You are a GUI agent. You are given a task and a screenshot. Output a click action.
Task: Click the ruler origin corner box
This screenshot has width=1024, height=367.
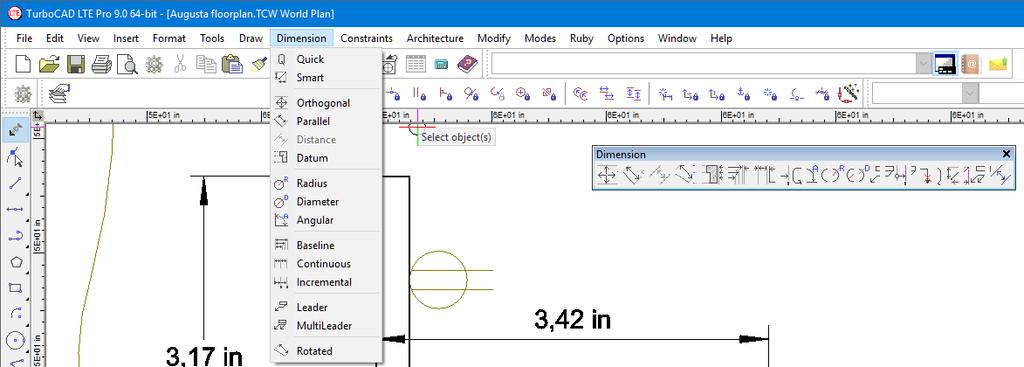pos(38,116)
